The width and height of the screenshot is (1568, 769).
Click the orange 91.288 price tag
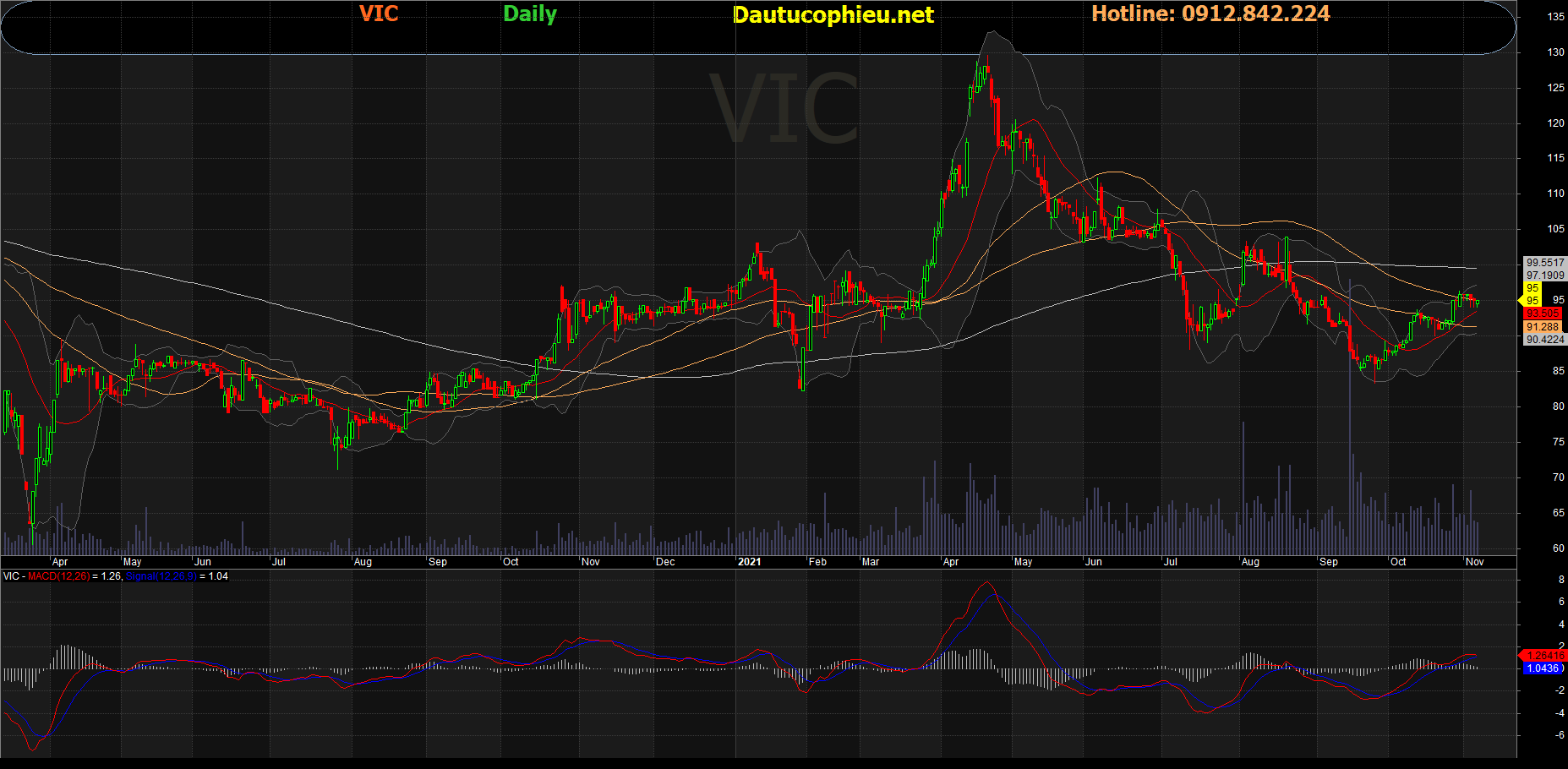[1543, 327]
